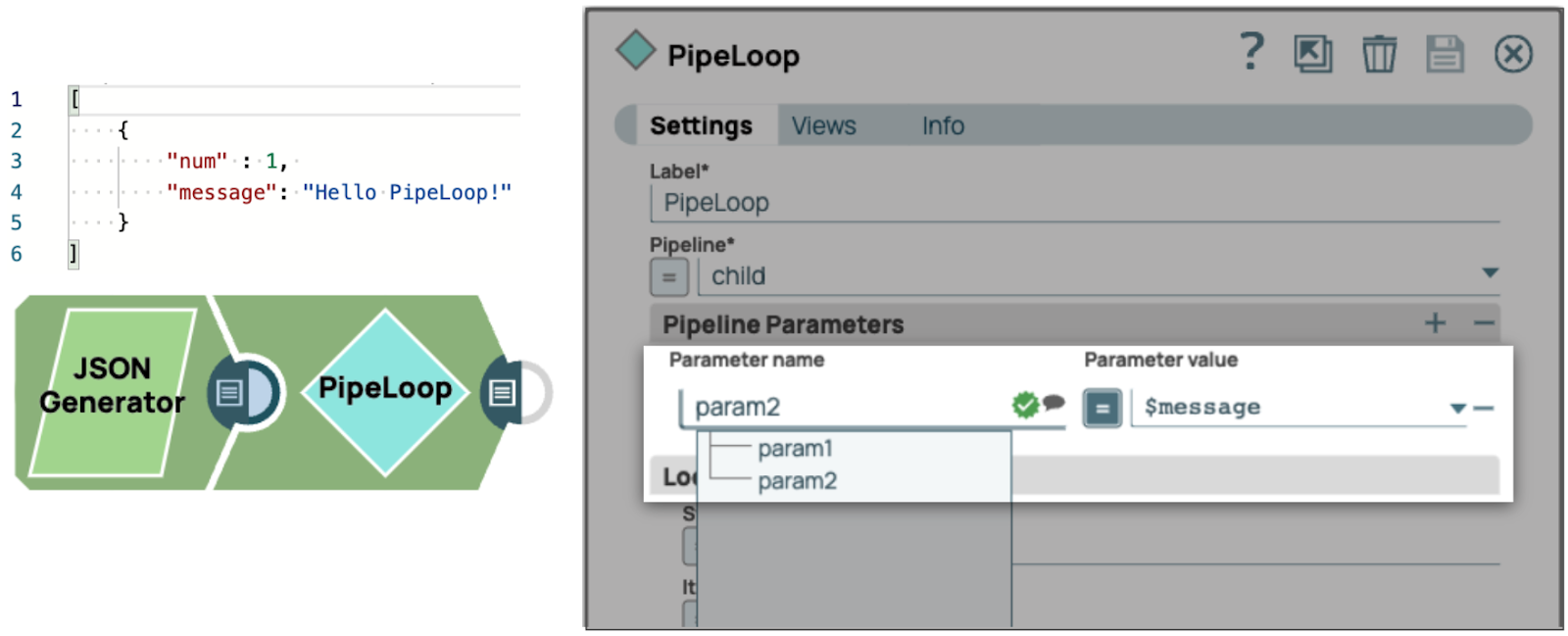1568x636 pixels.
Task: Click the PipeLoop diamond snap on canvas
Action: click(x=385, y=390)
